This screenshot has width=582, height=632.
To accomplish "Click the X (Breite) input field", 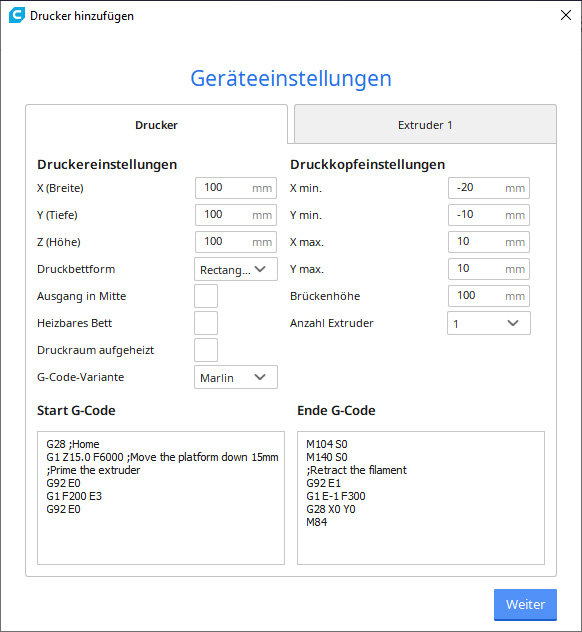I will pos(236,188).
